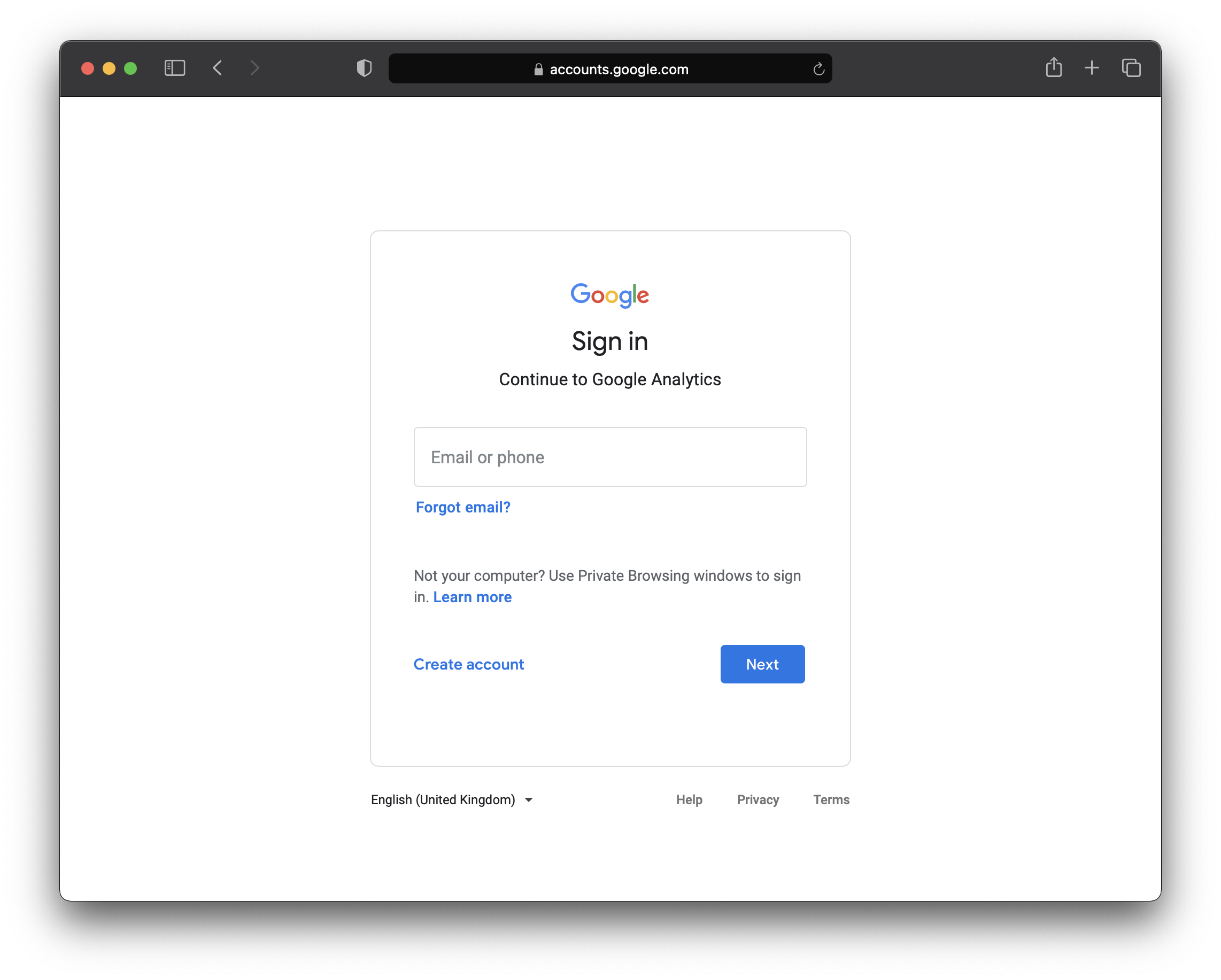Open the Help footer link
The height and width of the screenshot is (980, 1221).
689,799
